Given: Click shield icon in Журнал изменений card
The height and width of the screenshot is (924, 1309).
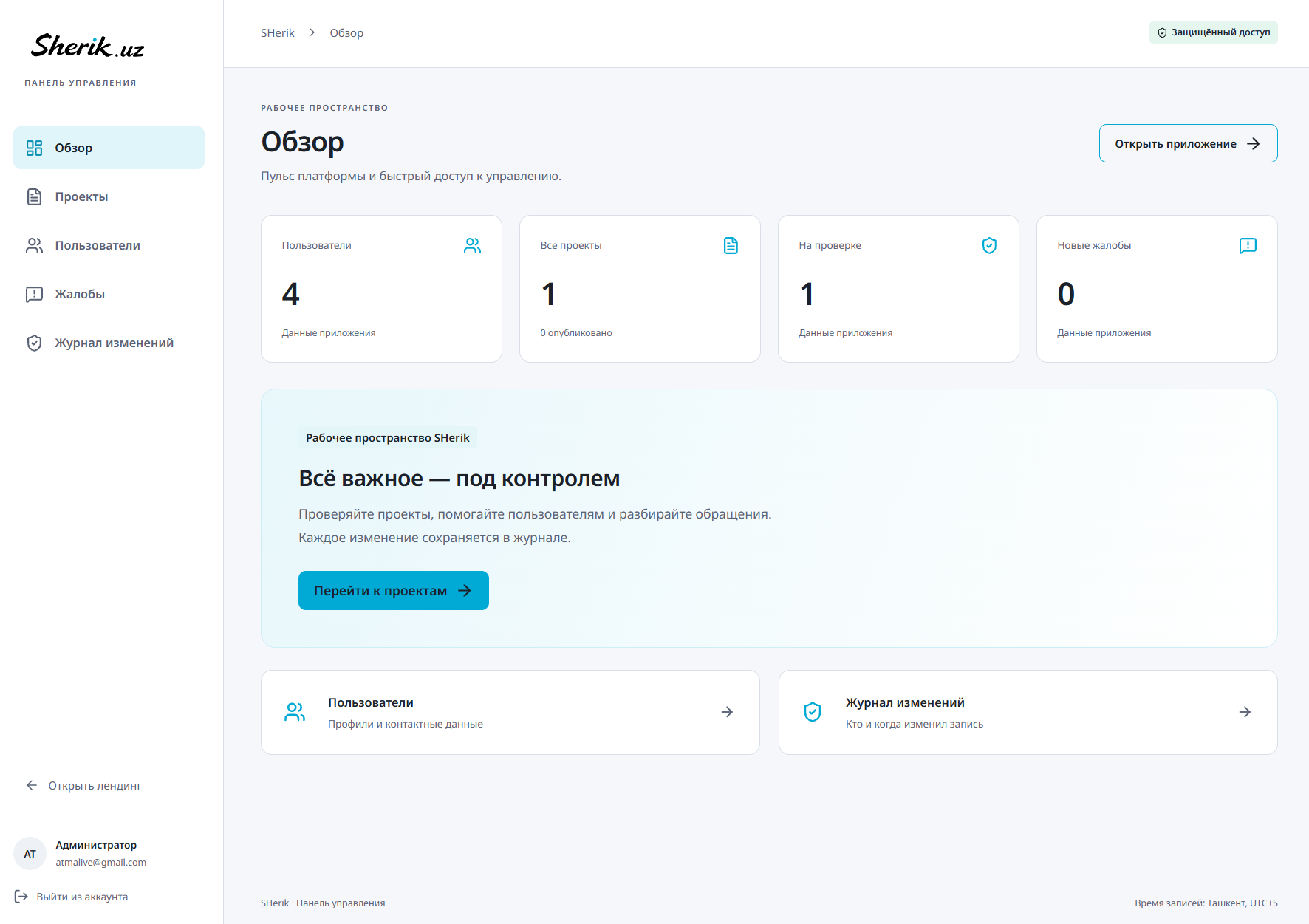Looking at the screenshot, I should tap(813, 712).
